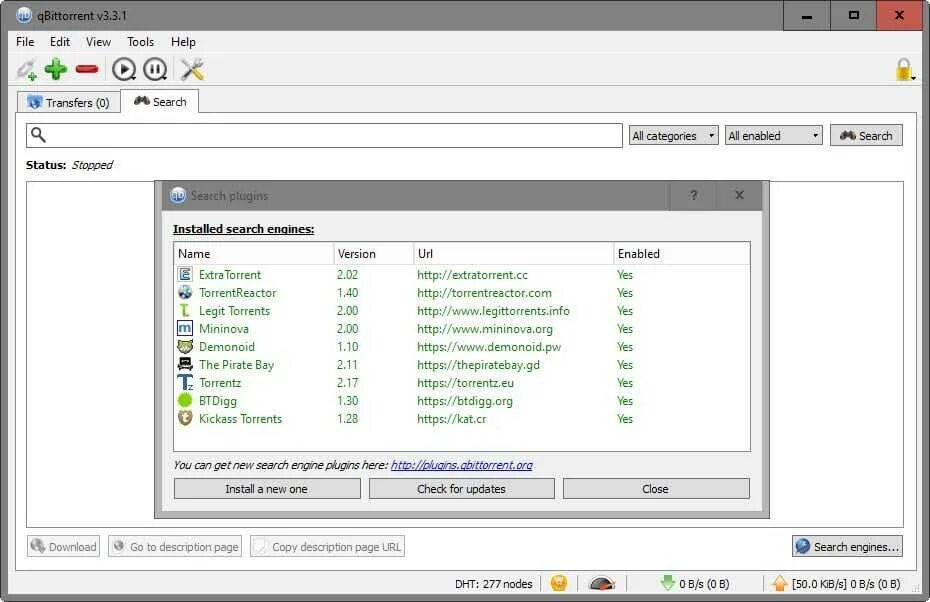Switch to the Transfers (0) tab

pyautogui.click(x=68, y=103)
